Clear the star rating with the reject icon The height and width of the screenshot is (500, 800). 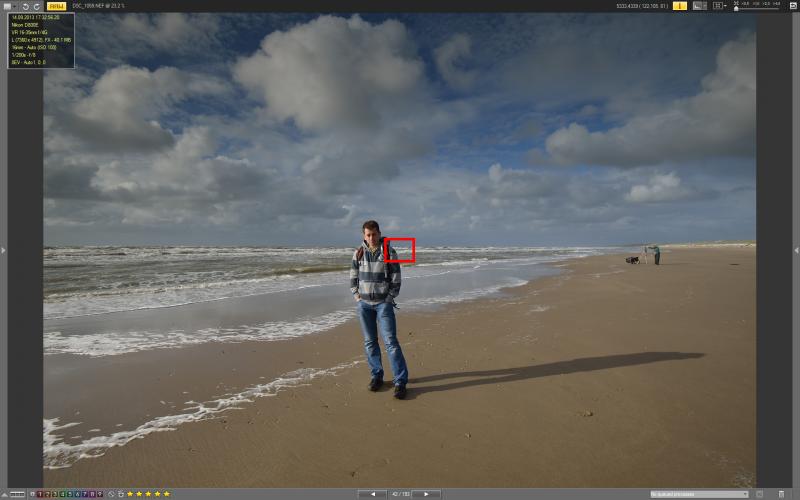(111, 494)
